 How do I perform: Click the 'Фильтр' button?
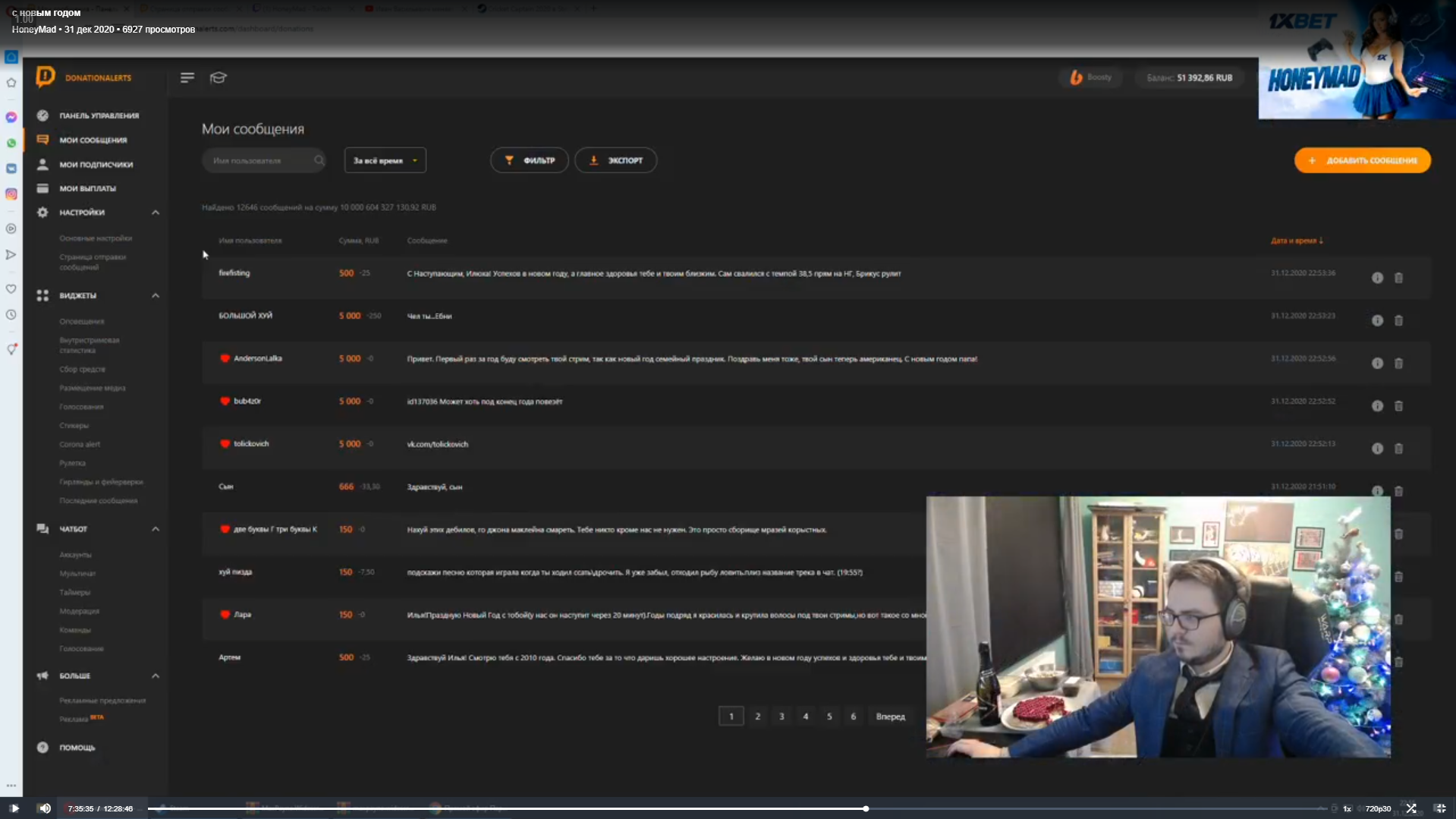tap(530, 160)
